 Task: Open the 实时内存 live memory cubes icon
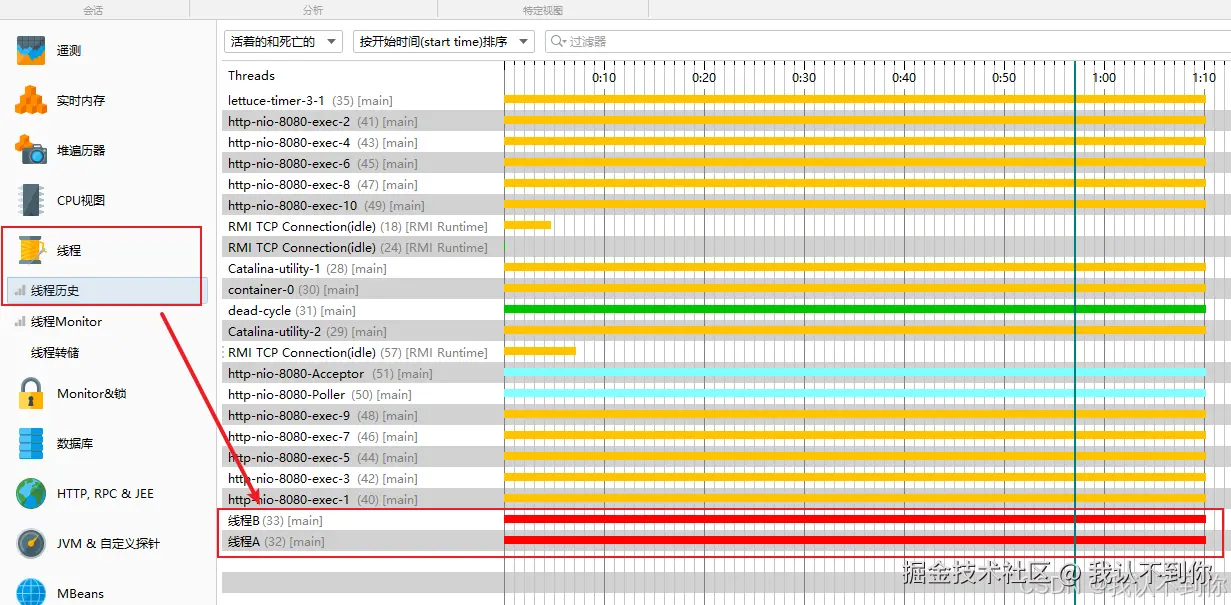[x=31, y=100]
